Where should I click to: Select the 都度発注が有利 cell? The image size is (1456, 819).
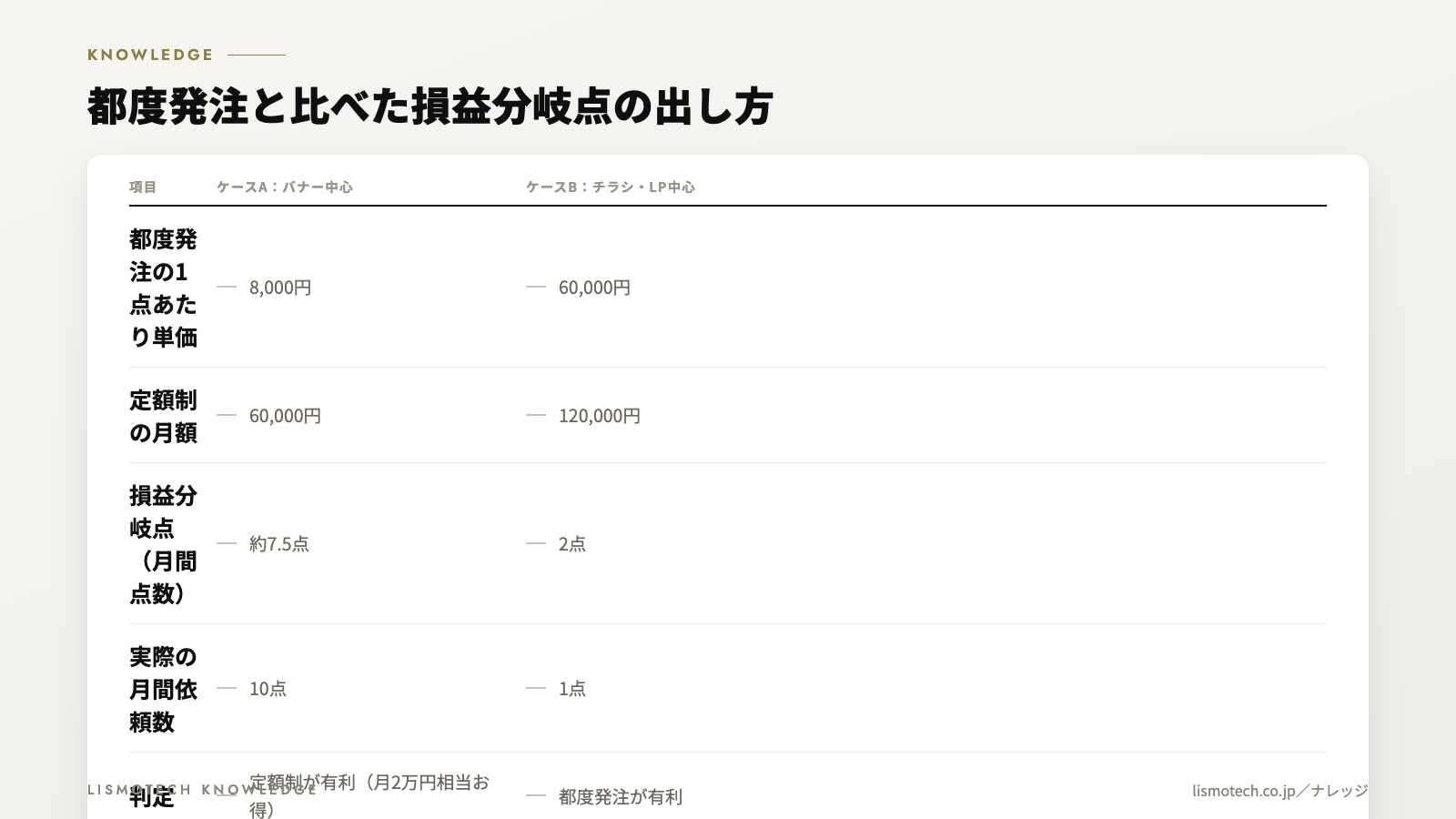[x=621, y=797]
